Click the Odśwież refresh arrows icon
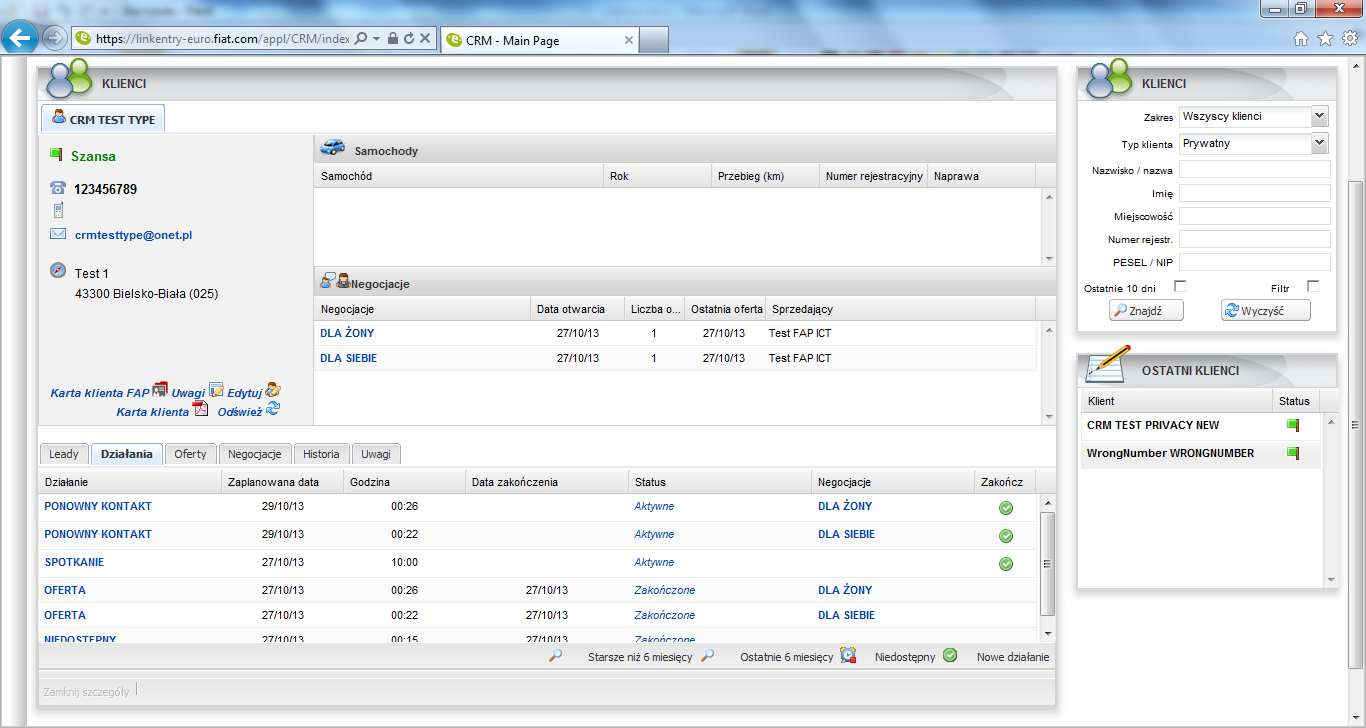 point(273,409)
